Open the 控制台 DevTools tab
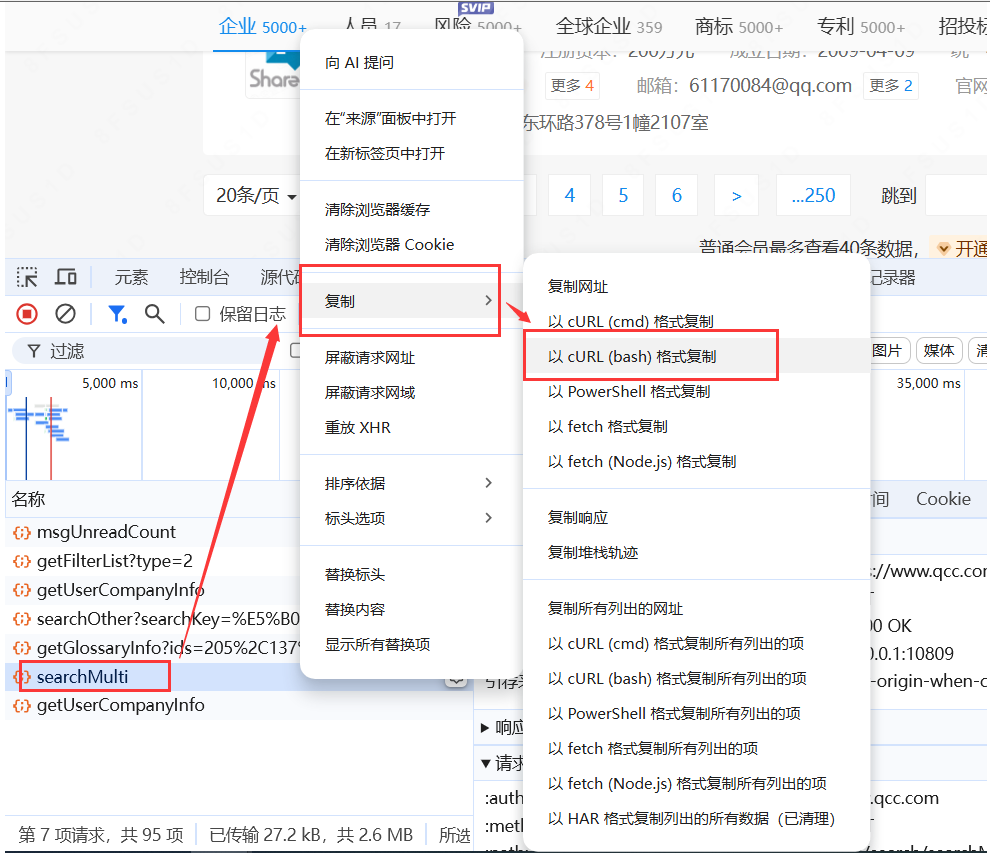The width and height of the screenshot is (990, 853). point(204,277)
